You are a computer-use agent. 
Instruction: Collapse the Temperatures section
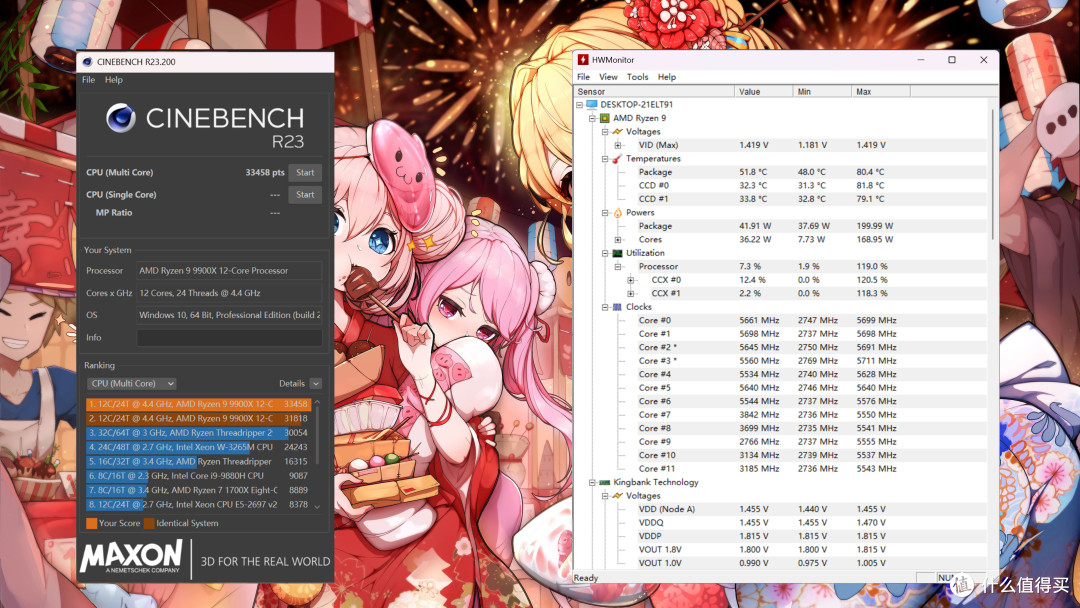(x=605, y=159)
